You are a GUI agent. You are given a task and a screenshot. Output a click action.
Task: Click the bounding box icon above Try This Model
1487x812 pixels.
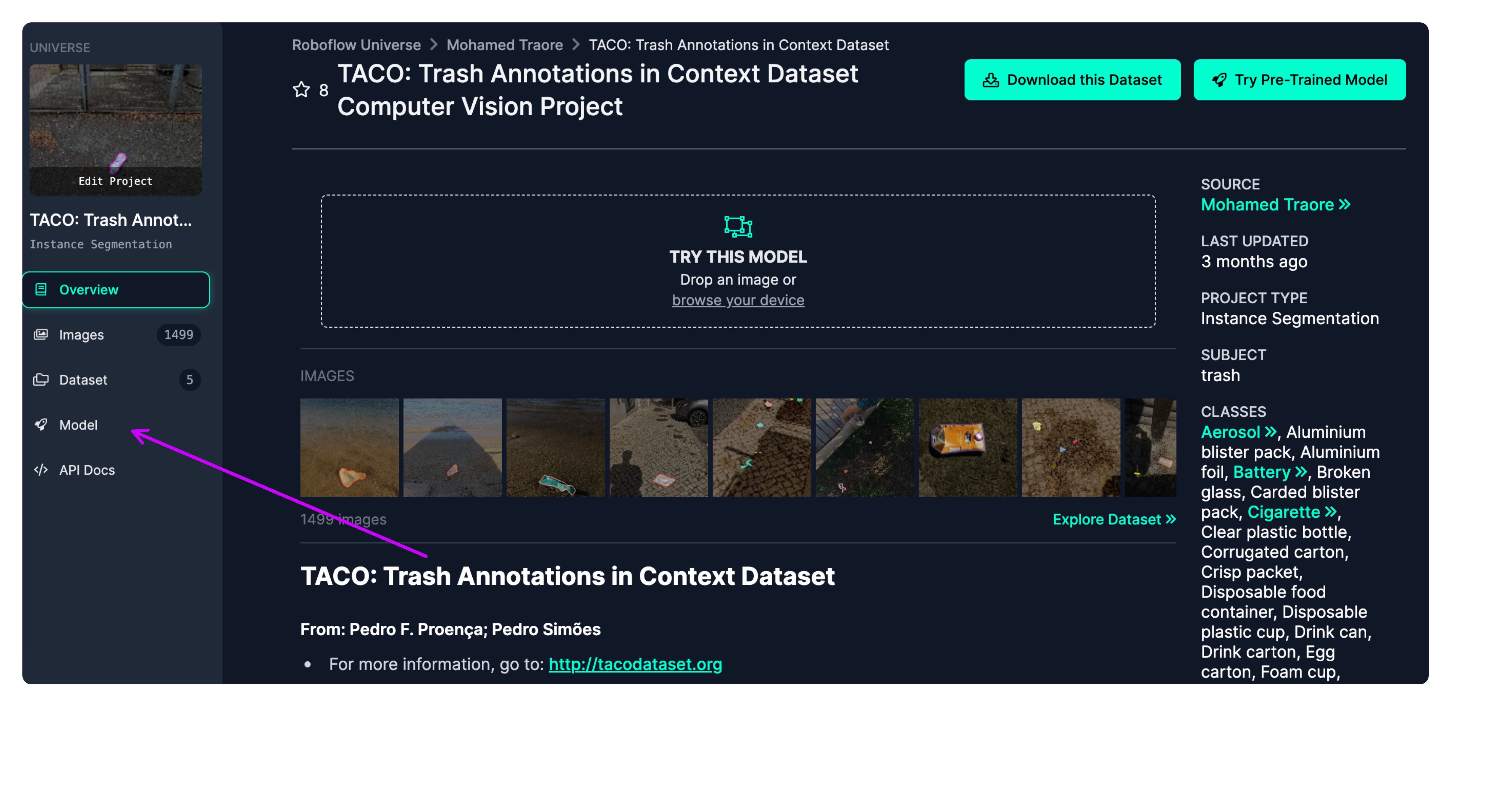point(738,226)
